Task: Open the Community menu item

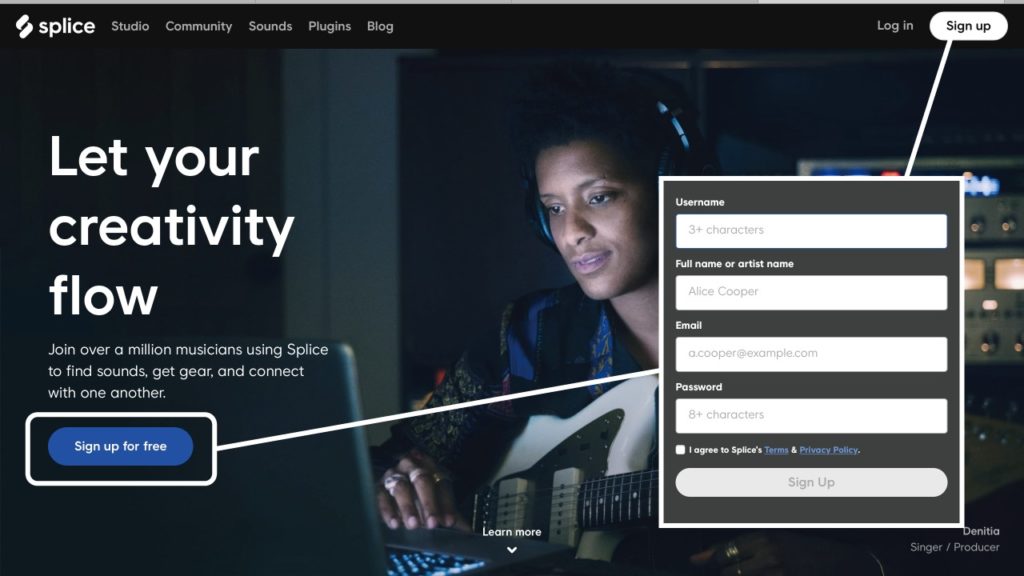Action: (x=199, y=26)
